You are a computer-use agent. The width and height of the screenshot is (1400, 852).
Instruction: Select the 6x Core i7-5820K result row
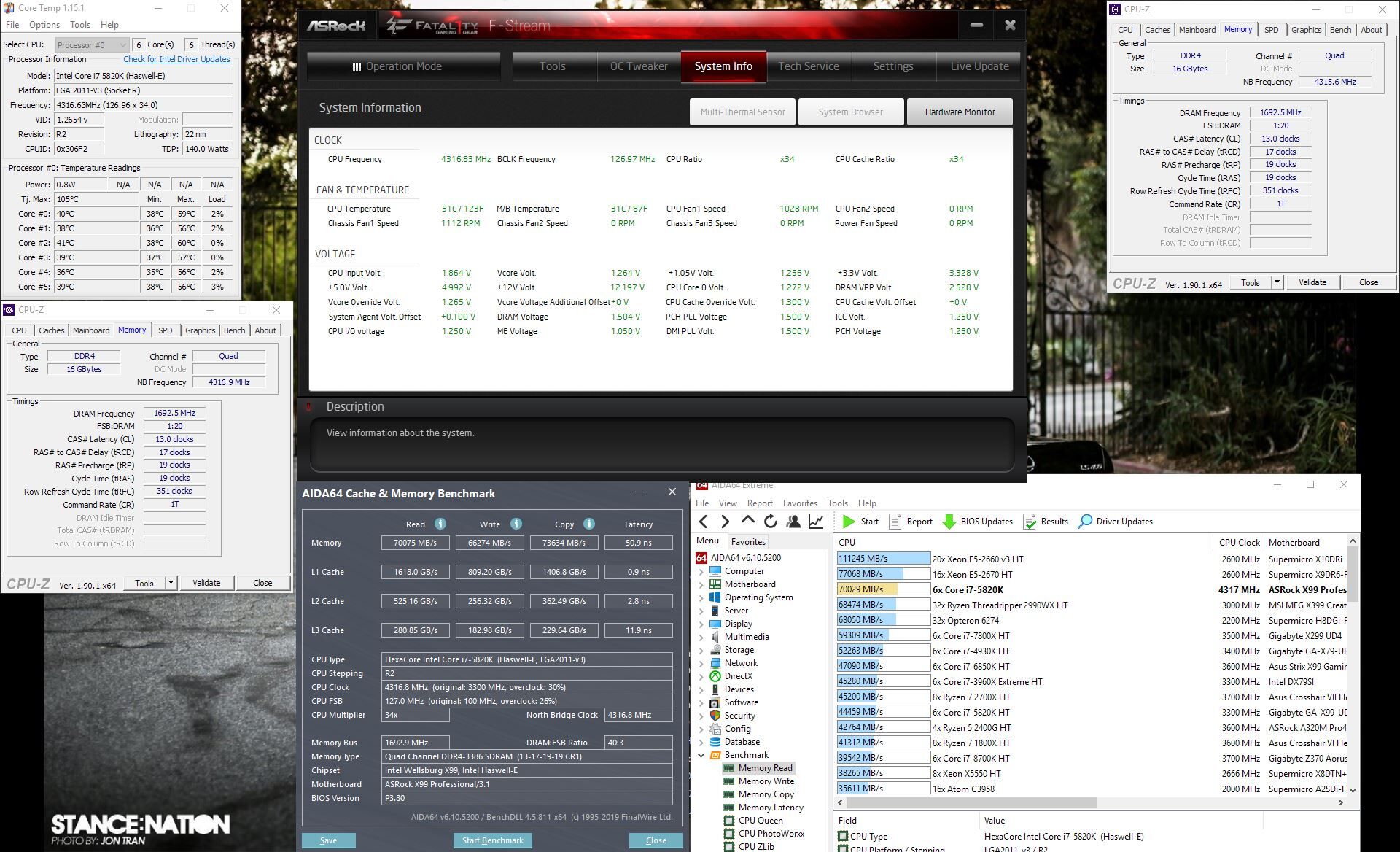click(1092, 589)
